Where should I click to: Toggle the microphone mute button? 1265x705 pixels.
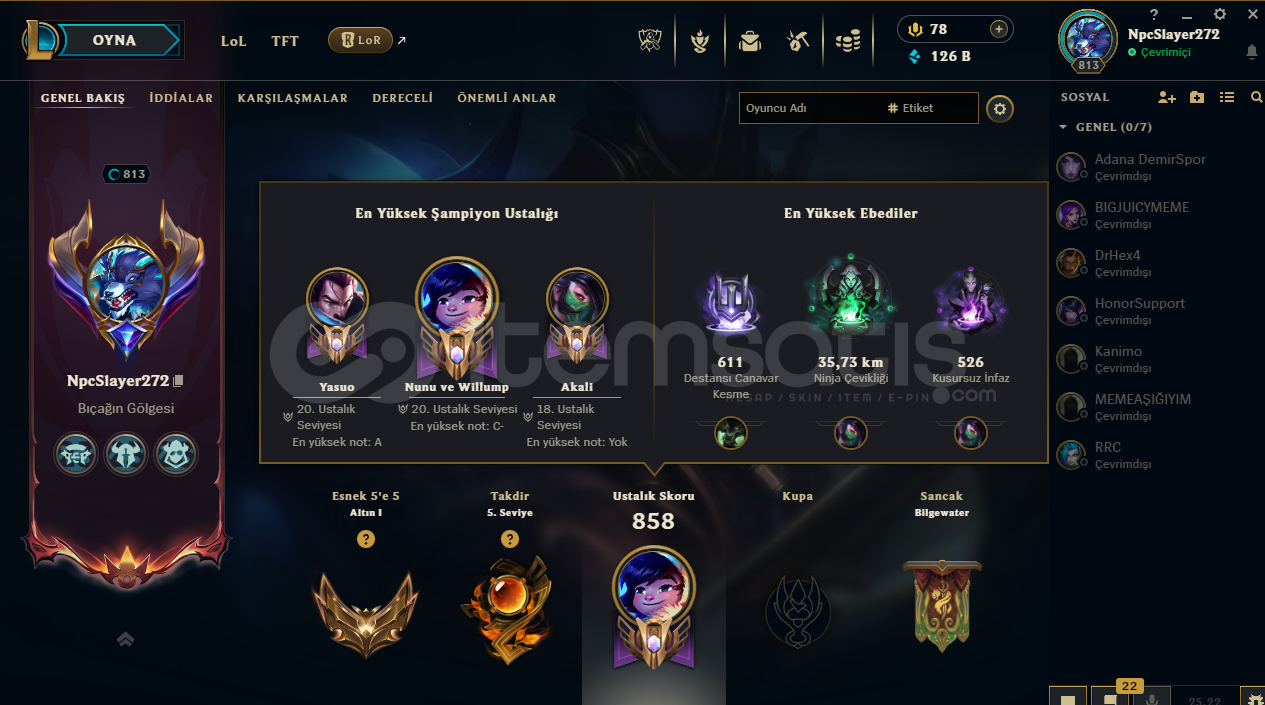(x=1152, y=699)
